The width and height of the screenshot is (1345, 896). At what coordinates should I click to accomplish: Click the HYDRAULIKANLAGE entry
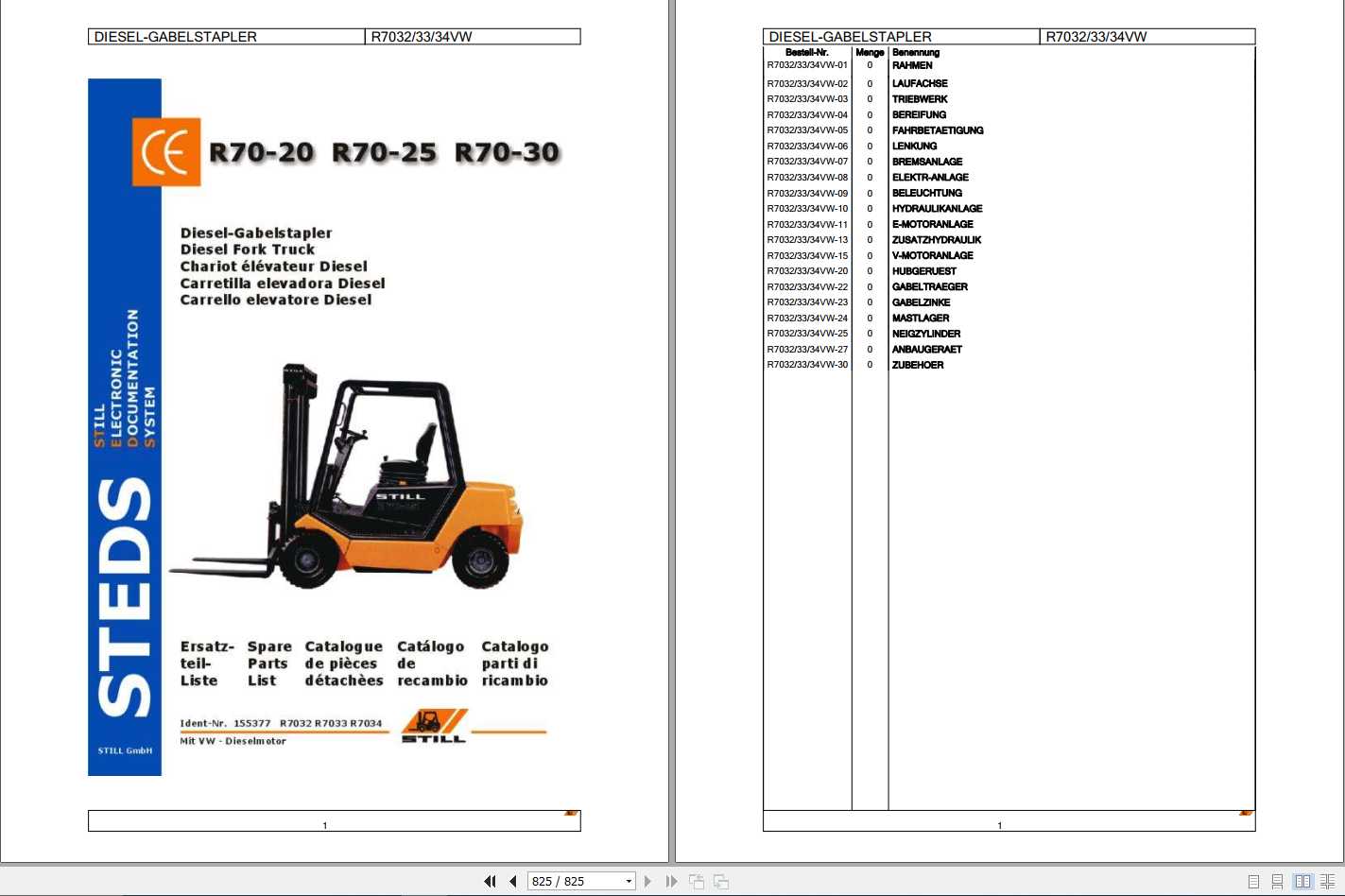pyautogui.click(x=938, y=209)
